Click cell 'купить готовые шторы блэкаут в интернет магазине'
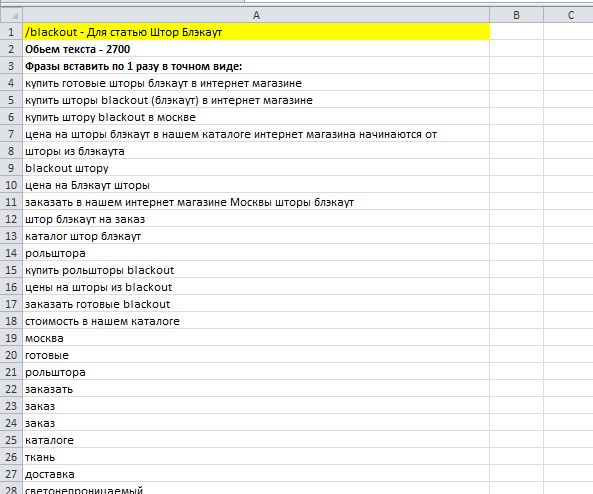Image resolution: width=593 pixels, height=494 pixels. click(256, 83)
